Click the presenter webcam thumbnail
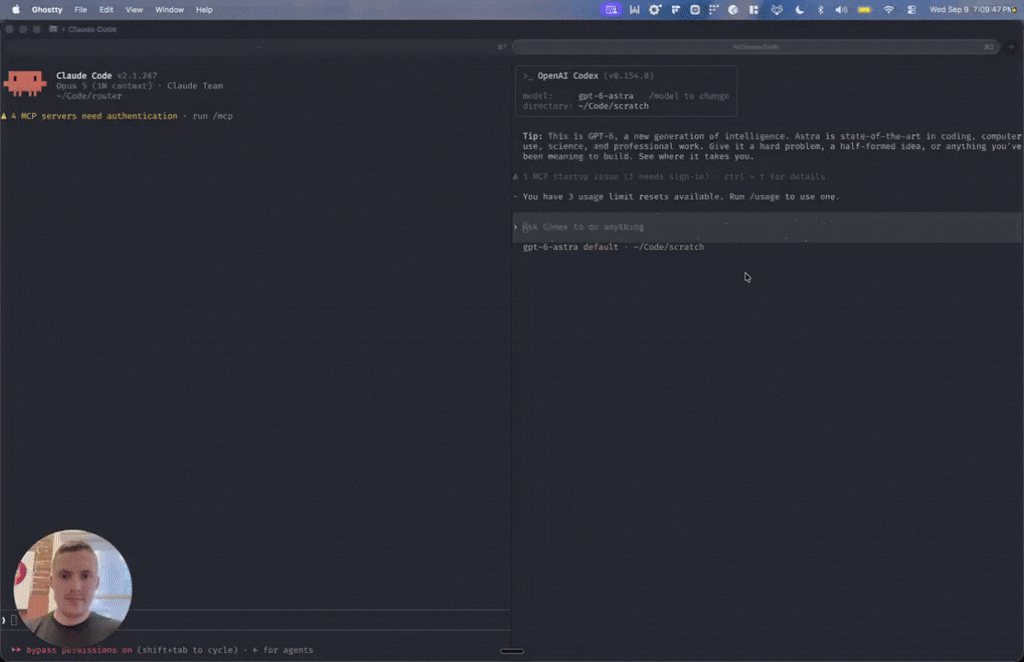1024x662 pixels. pyautogui.click(x=72, y=588)
